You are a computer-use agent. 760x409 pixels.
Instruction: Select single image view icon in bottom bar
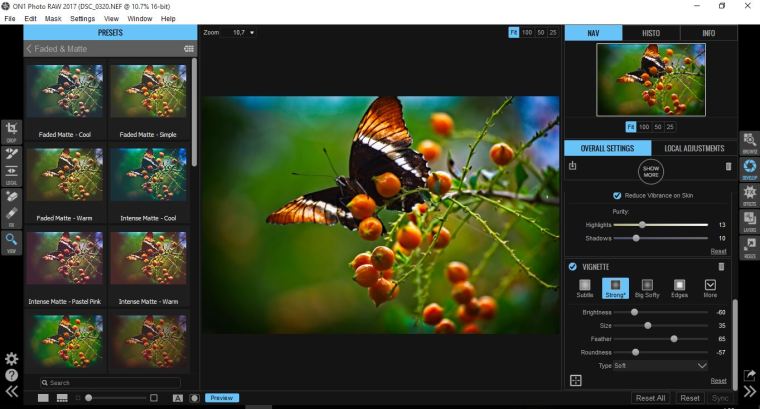coord(43,398)
